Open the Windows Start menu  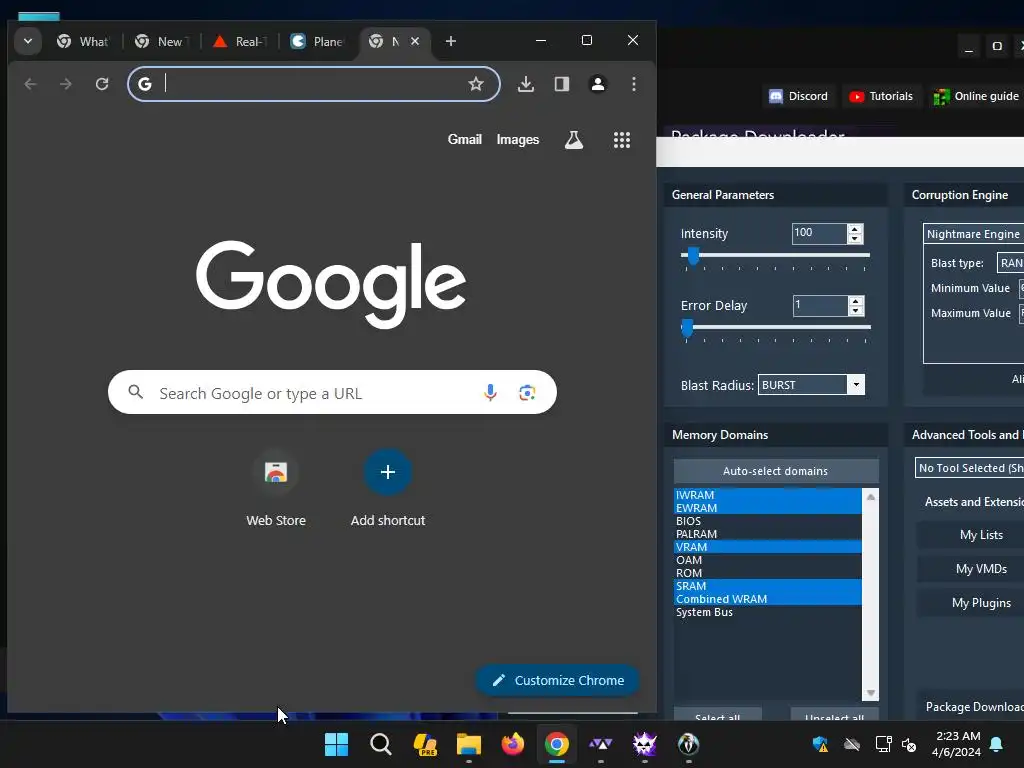[337, 744]
